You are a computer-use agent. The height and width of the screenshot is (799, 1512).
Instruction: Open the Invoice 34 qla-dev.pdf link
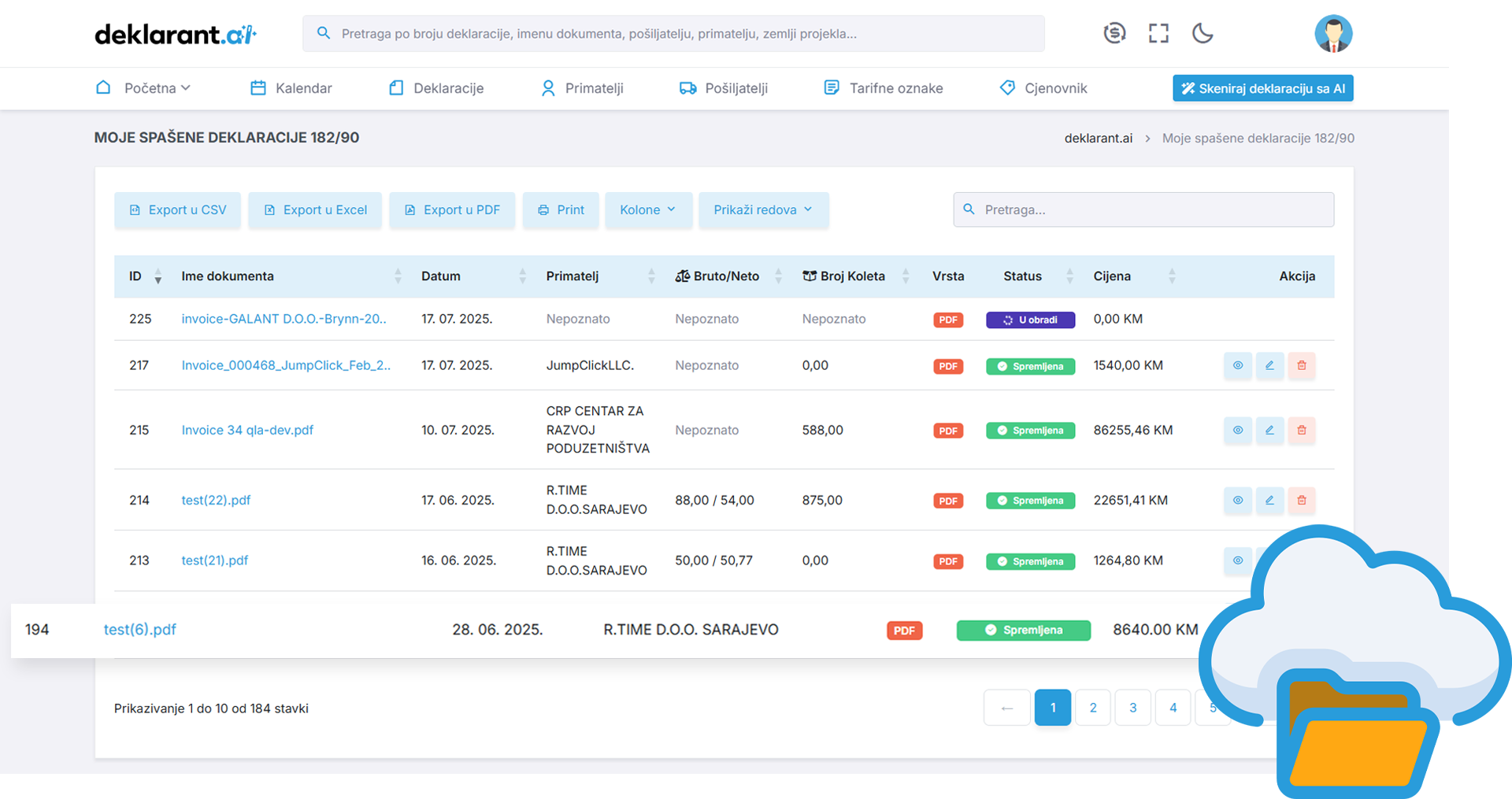[247, 430]
